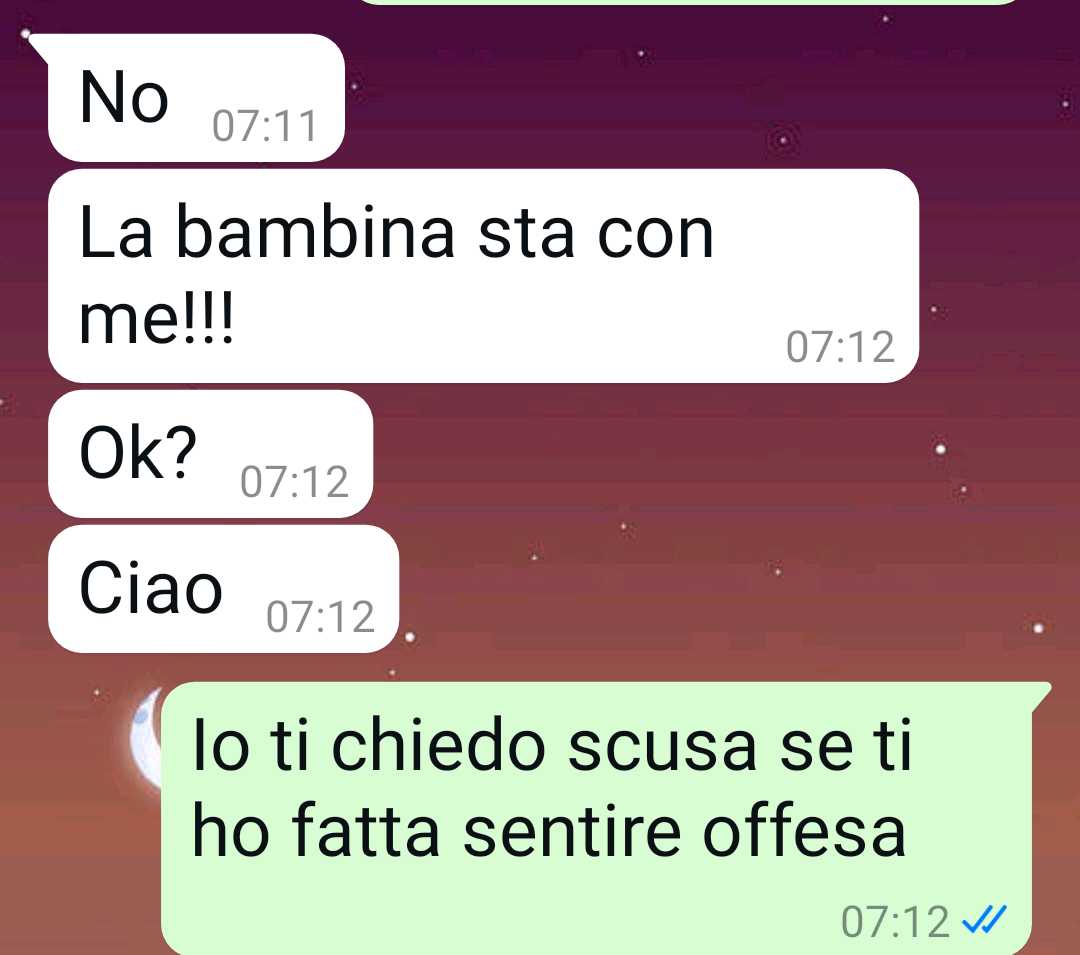Select the "La bambina sta con me!!!" message
Image resolution: width=1080 pixels, height=955 pixels.
483,275
